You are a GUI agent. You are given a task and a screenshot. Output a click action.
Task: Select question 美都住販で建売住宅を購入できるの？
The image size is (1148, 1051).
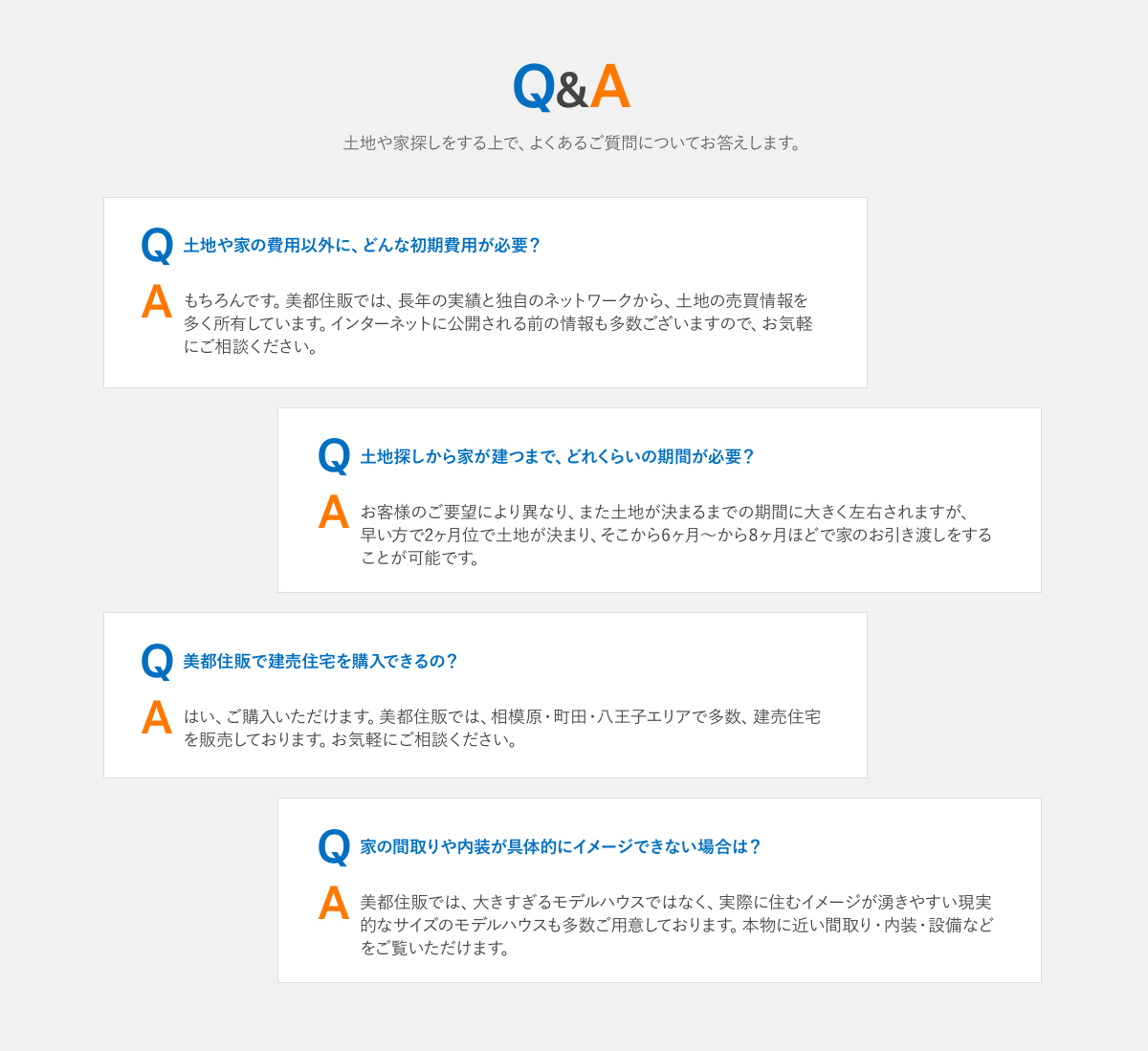pos(320,662)
